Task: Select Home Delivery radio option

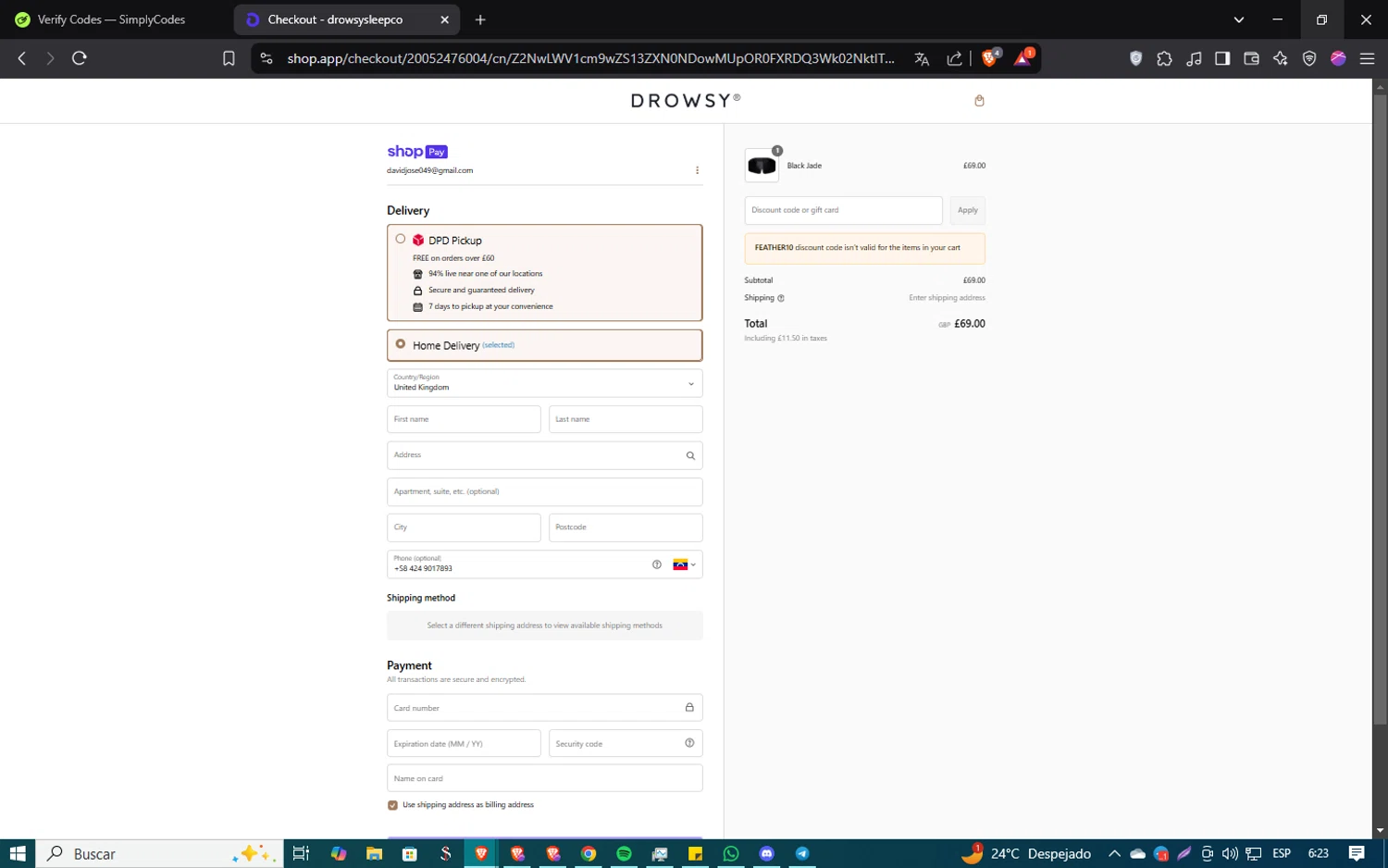Action: pyautogui.click(x=401, y=344)
